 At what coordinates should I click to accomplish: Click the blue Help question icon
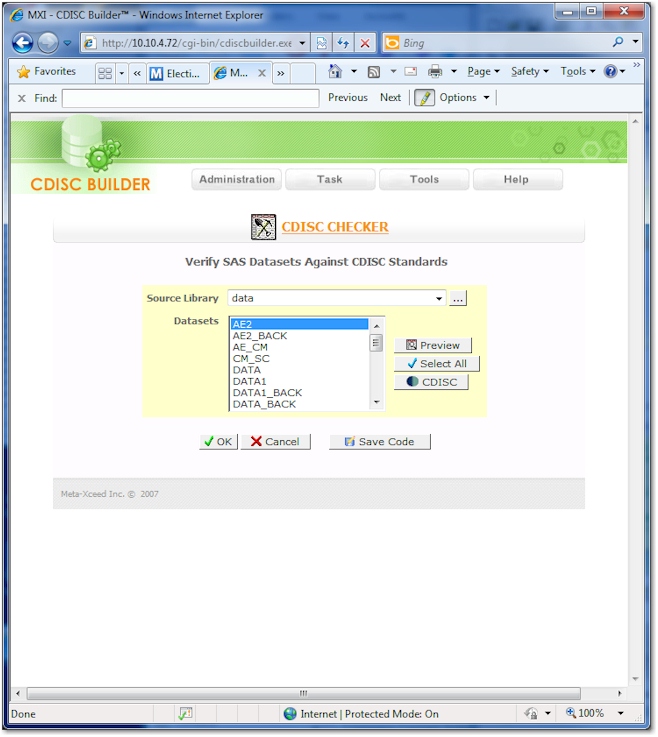(611, 71)
